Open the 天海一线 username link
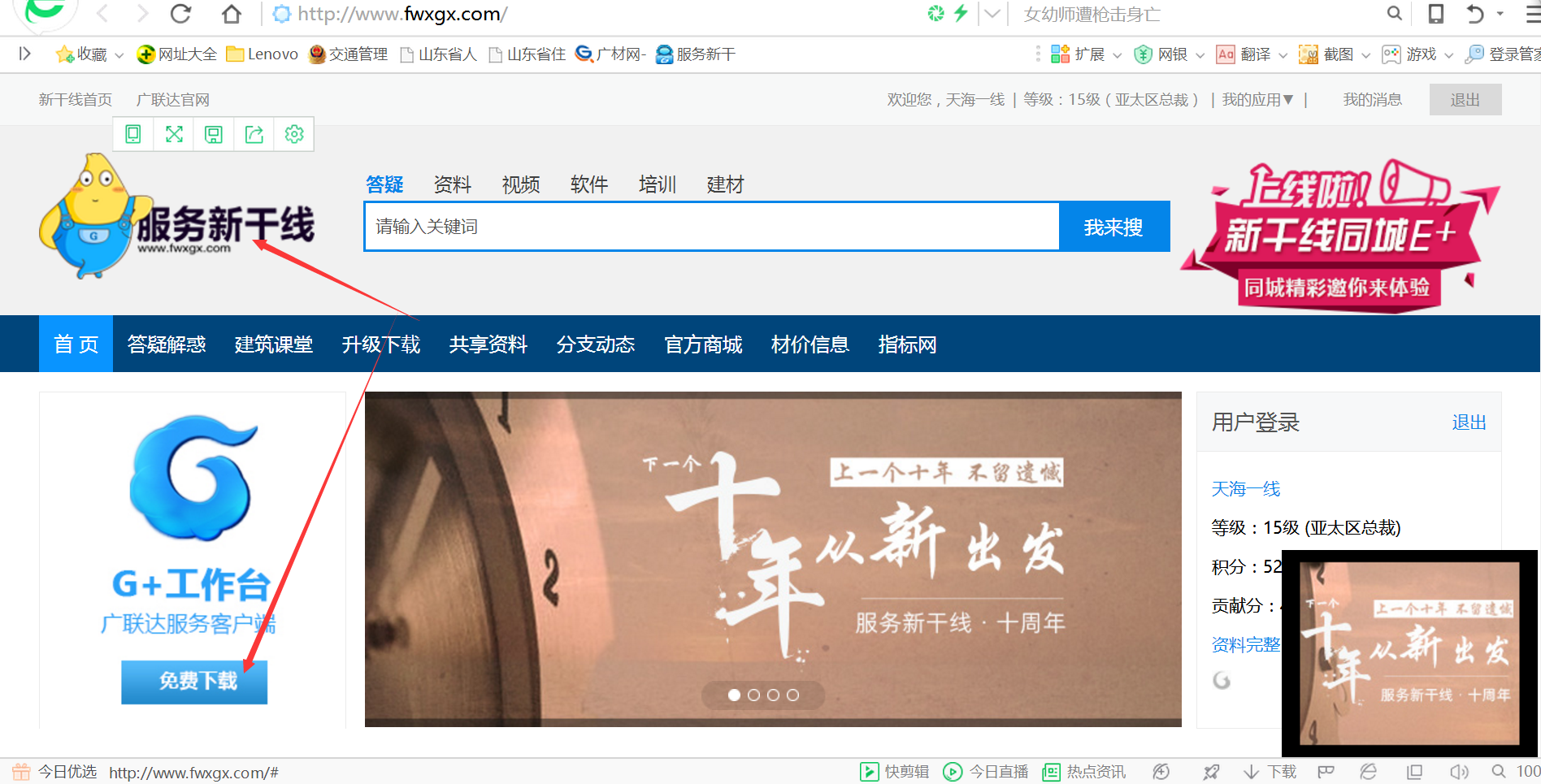Image resolution: width=1541 pixels, height=784 pixels. click(1246, 489)
